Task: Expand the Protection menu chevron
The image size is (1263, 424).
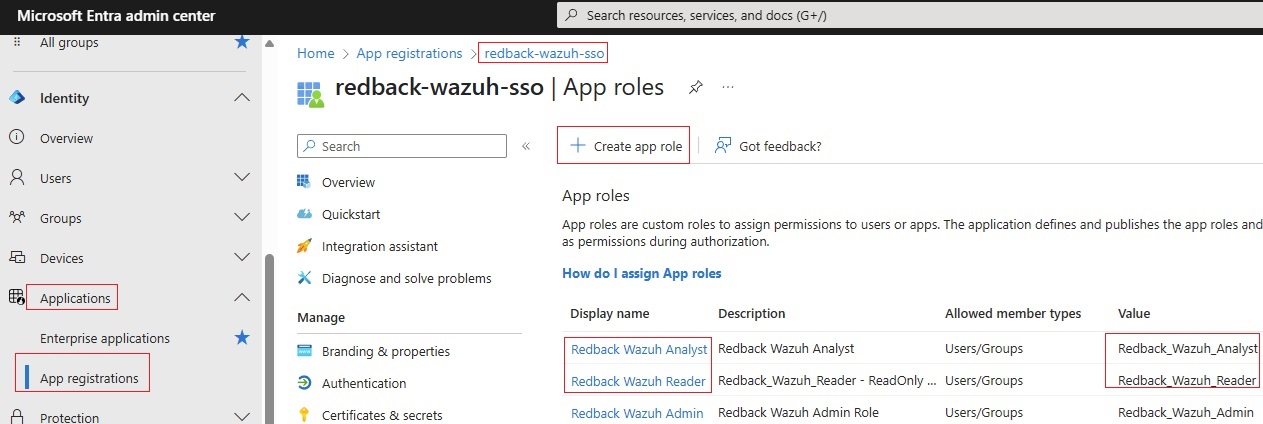Action: click(x=241, y=417)
